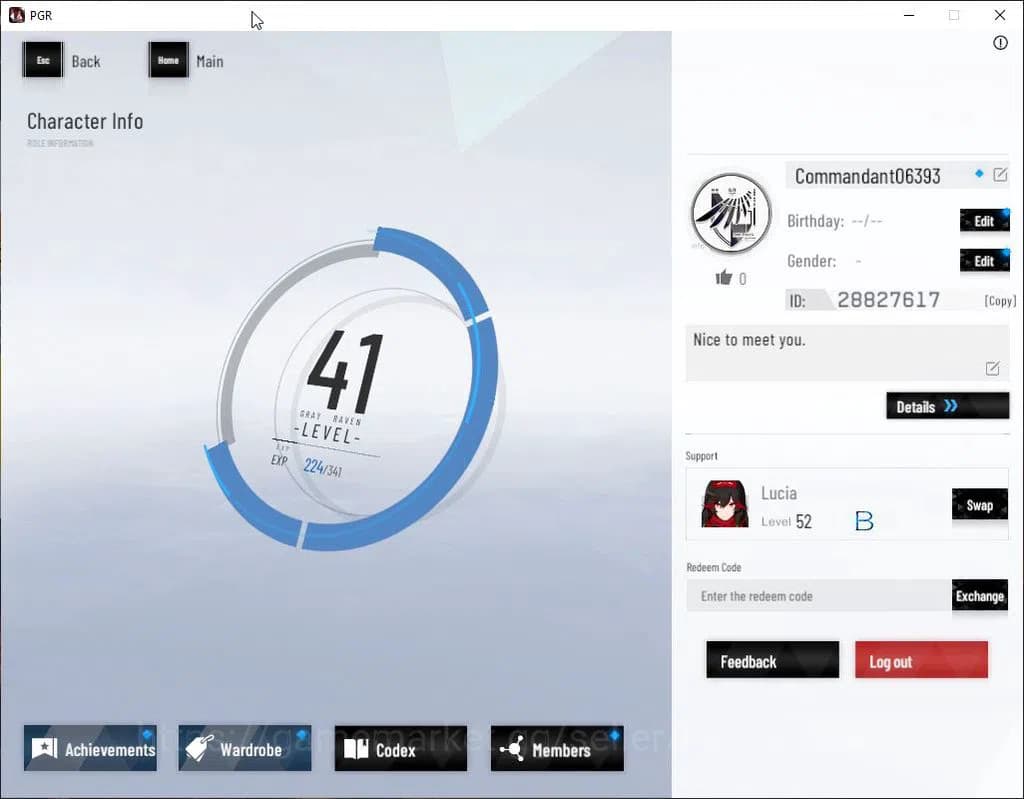Log out of the account
Screen dimensions: 1024x799
click(921, 660)
